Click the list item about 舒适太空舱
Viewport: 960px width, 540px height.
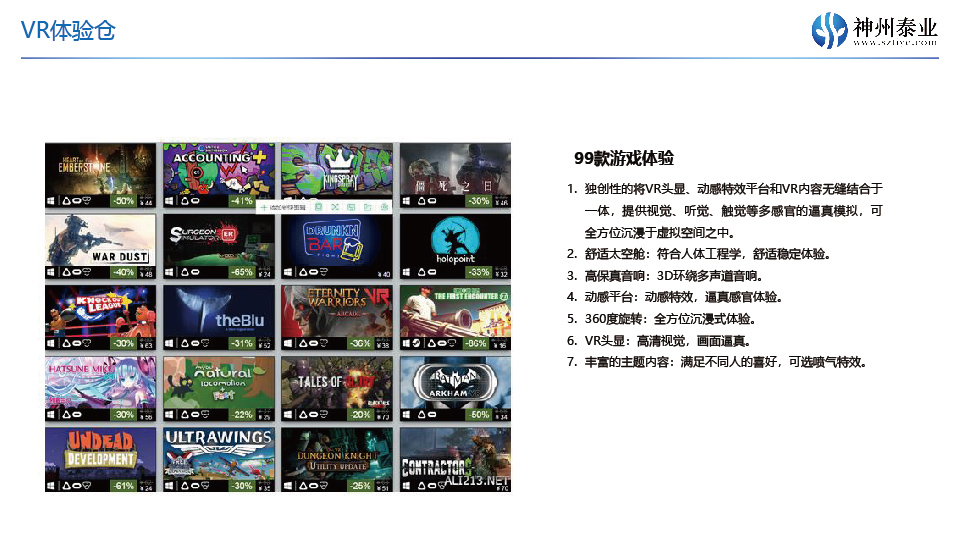click(x=698, y=253)
